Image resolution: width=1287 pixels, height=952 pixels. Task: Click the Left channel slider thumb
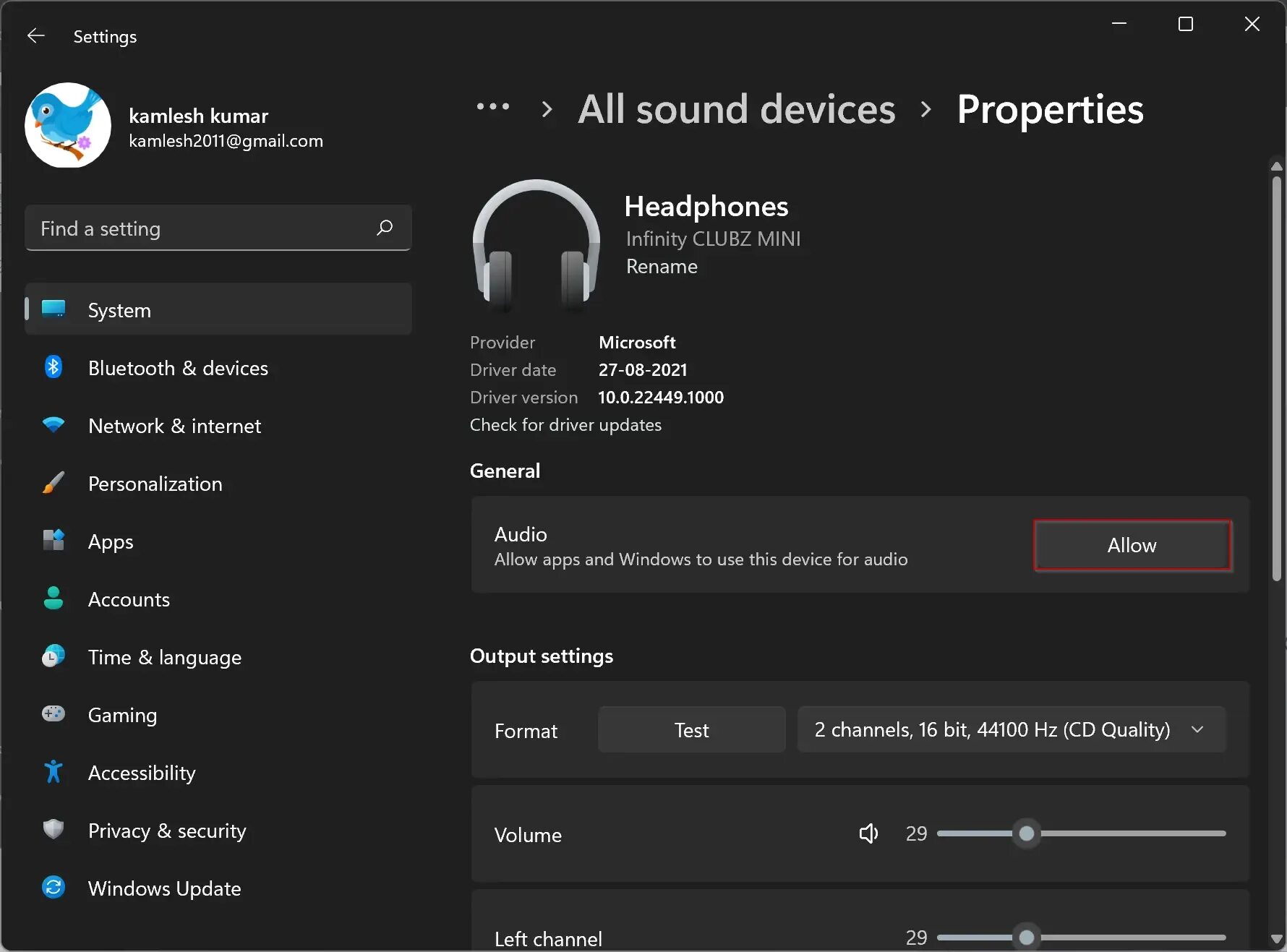click(x=1026, y=938)
